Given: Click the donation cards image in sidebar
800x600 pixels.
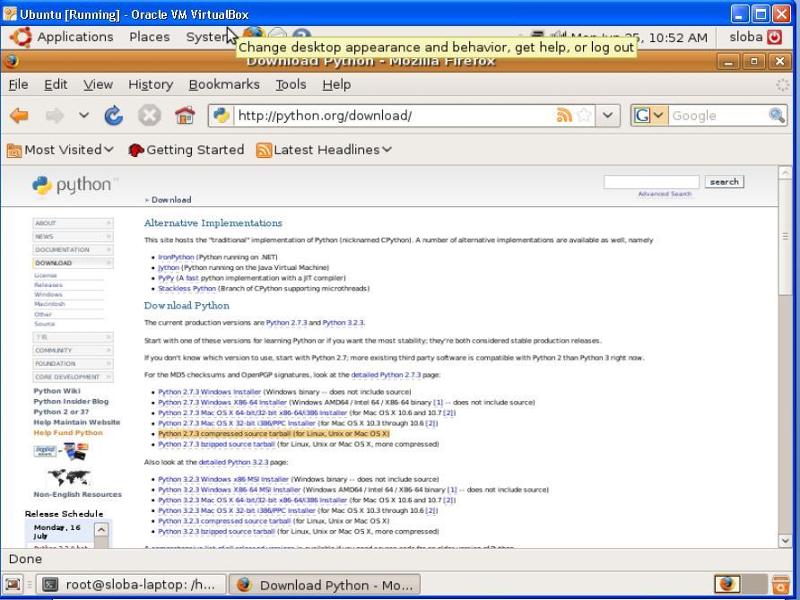Looking at the screenshot, I should [61, 451].
